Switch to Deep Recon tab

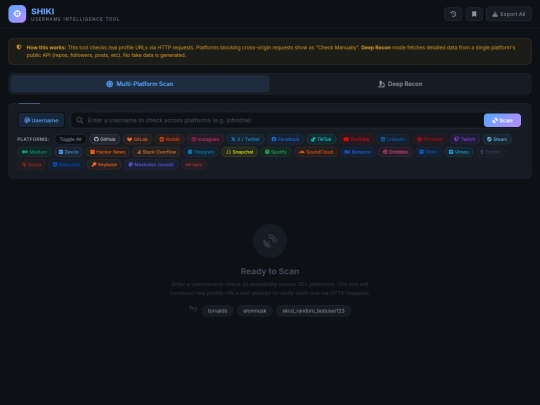(400, 84)
